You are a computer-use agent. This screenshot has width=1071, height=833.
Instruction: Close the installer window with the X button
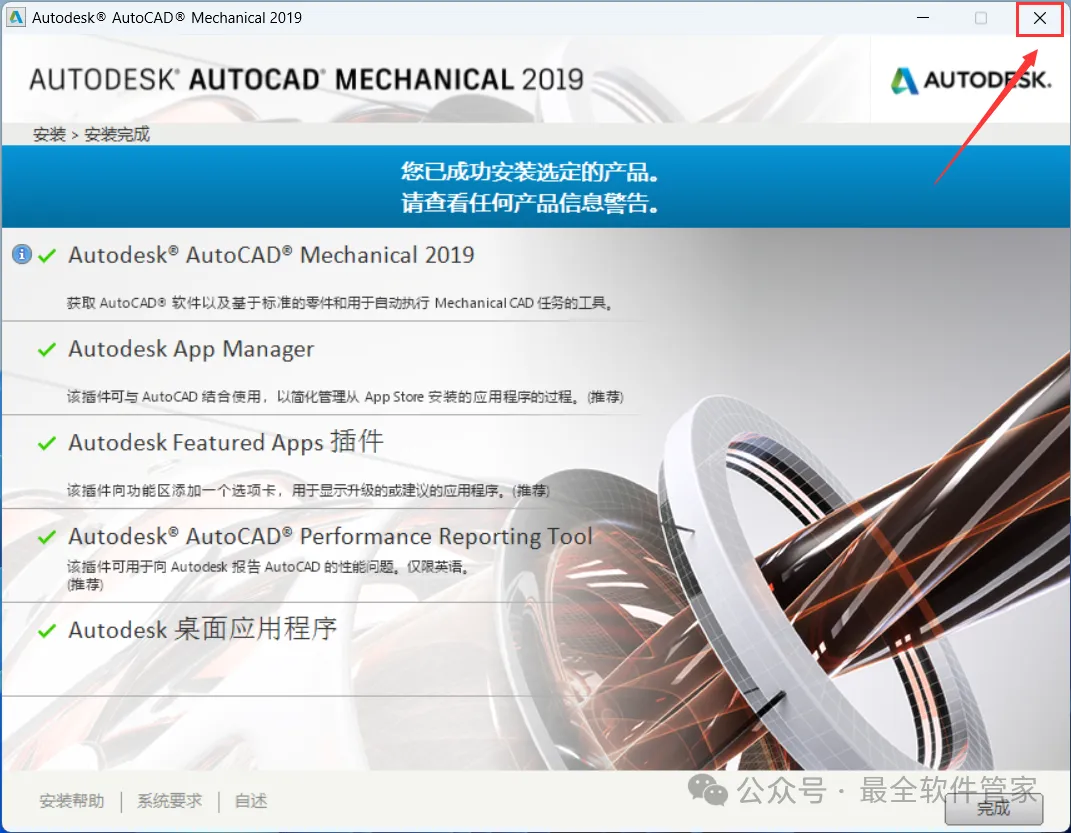point(1040,18)
